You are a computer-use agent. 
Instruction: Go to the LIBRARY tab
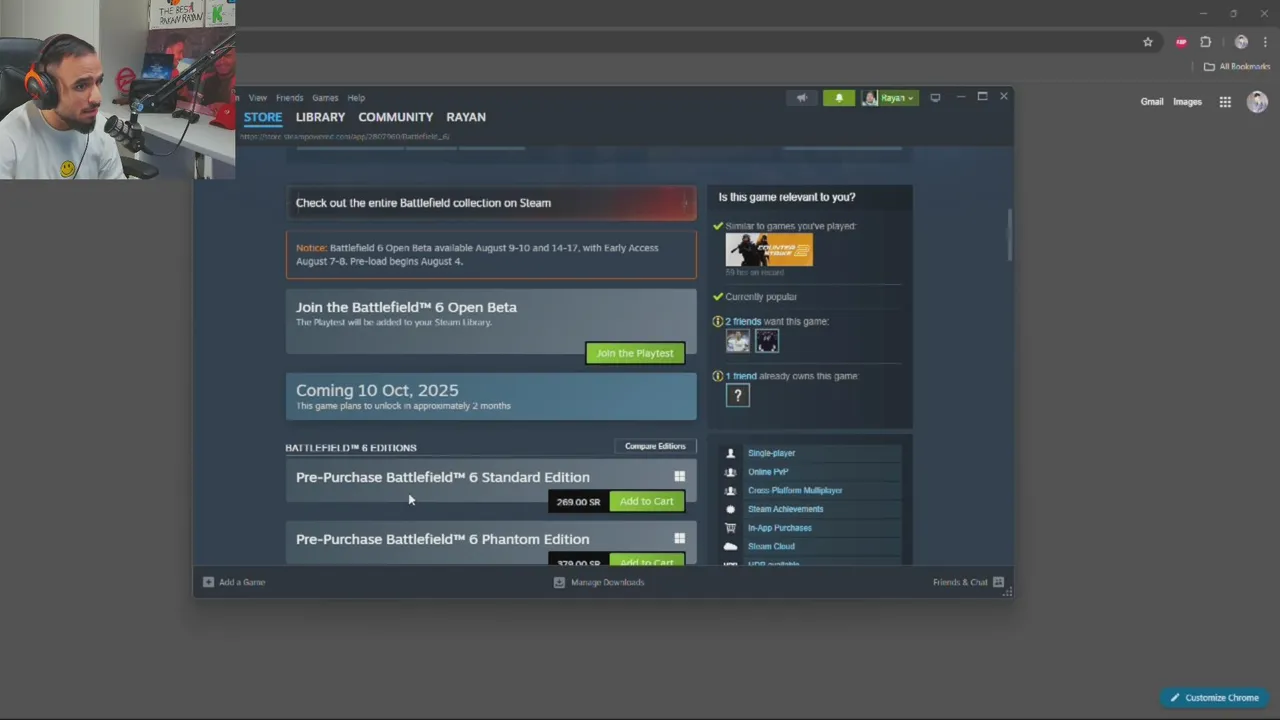320,117
